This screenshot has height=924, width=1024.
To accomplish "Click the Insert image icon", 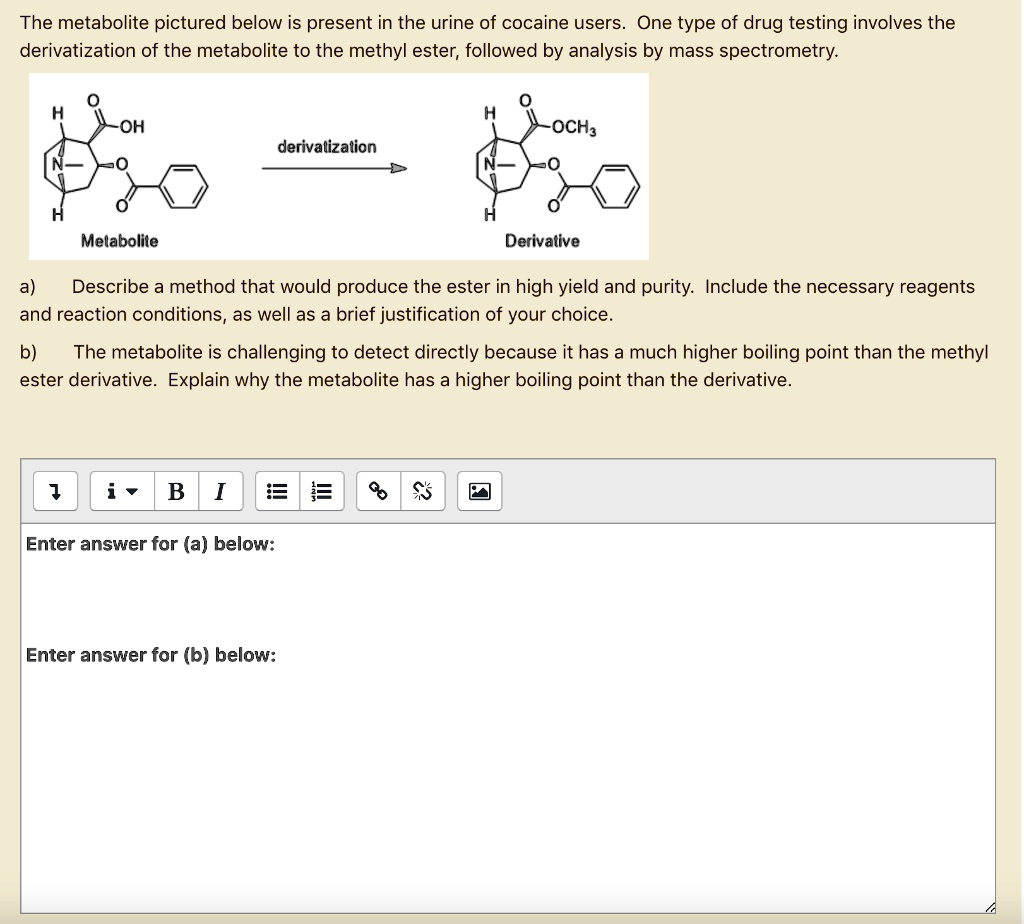I will pyautogui.click(x=479, y=490).
